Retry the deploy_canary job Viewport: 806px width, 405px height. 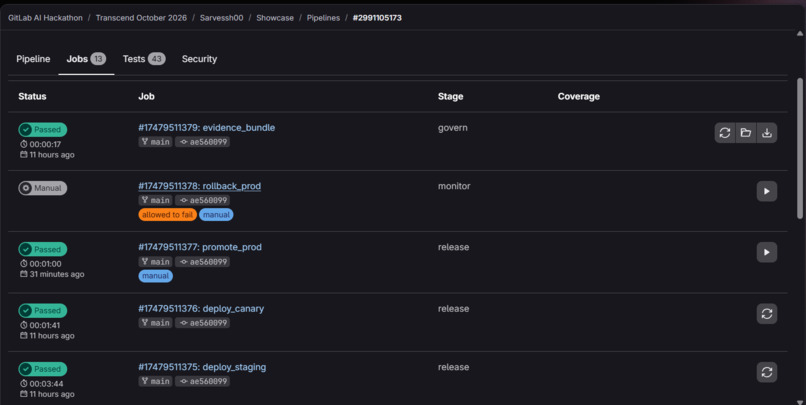pos(766,314)
